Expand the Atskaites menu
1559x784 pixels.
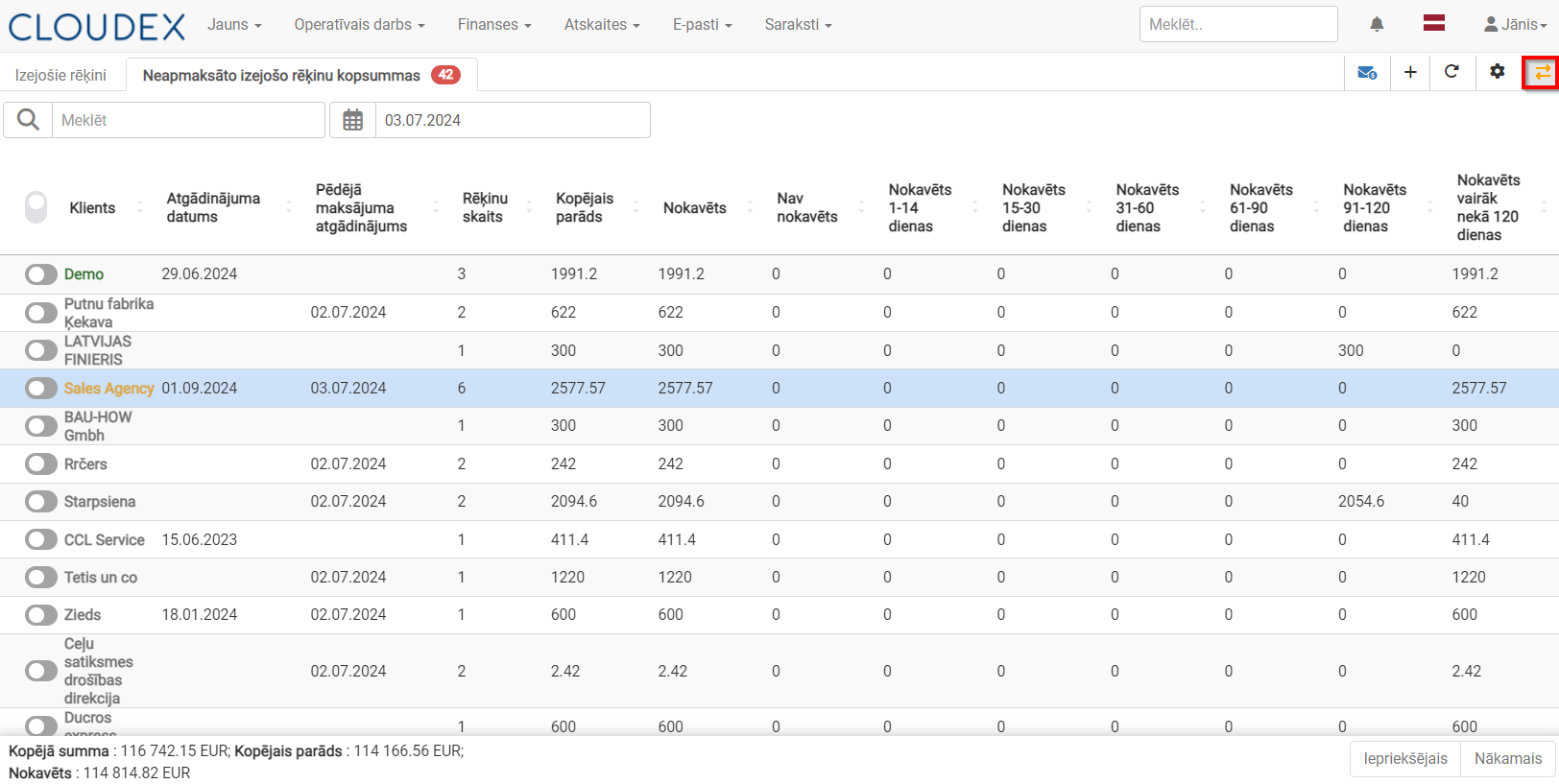click(602, 25)
